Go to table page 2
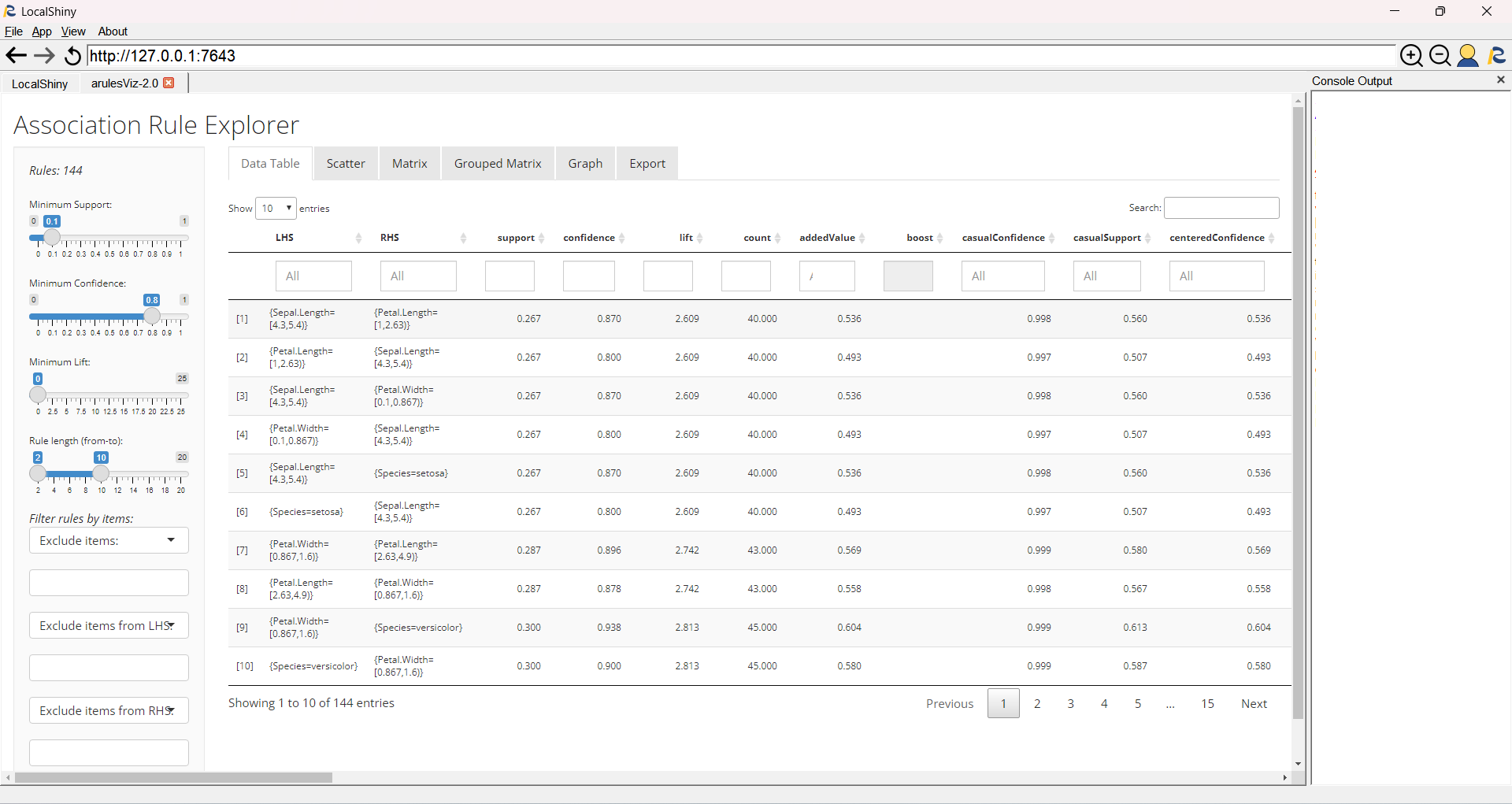1512x804 pixels. [x=1037, y=703]
